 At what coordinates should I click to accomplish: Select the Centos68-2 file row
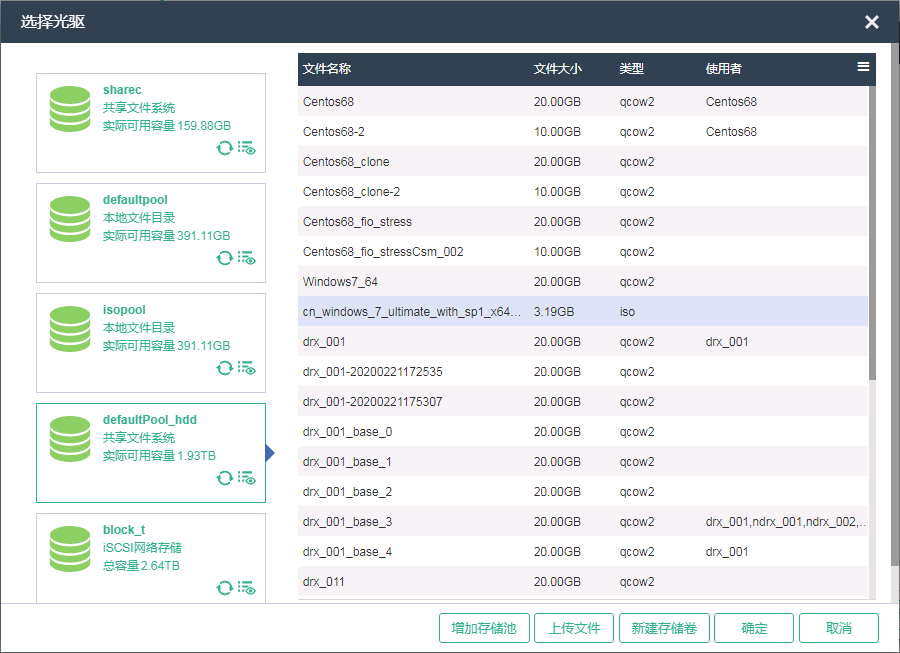coord(583,131)
